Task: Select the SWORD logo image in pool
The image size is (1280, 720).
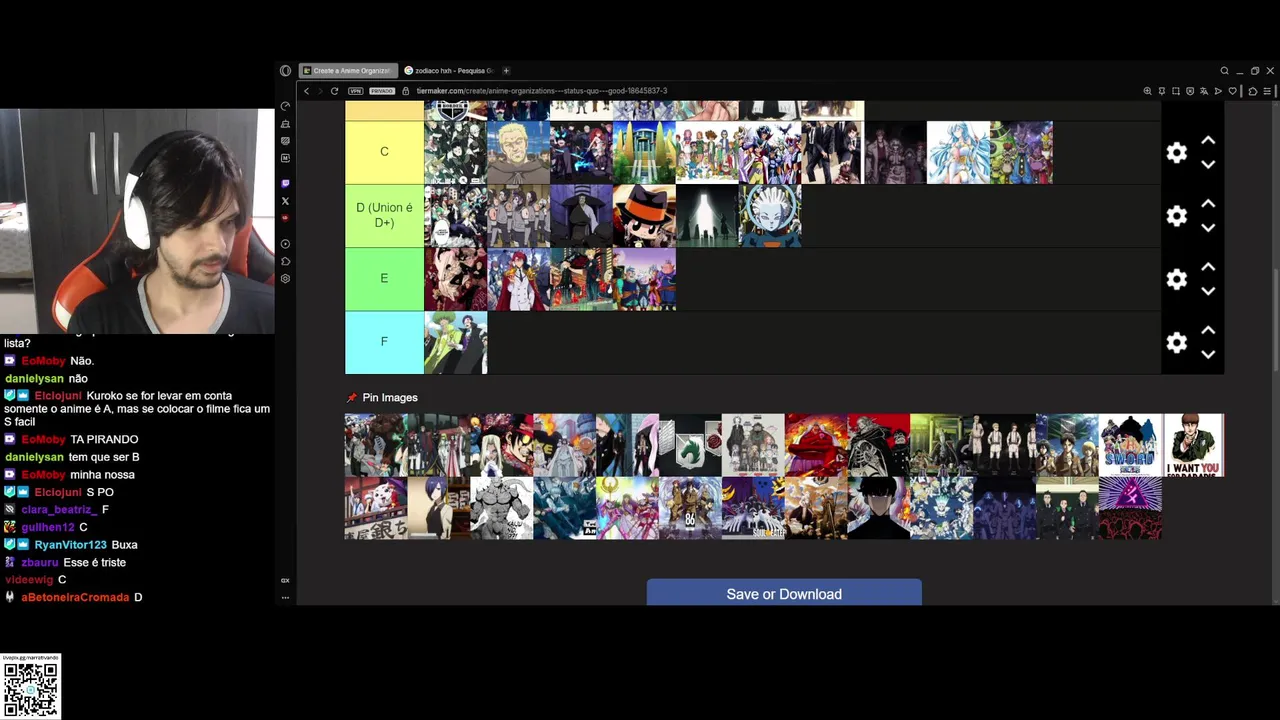Action: [1130, 445]
